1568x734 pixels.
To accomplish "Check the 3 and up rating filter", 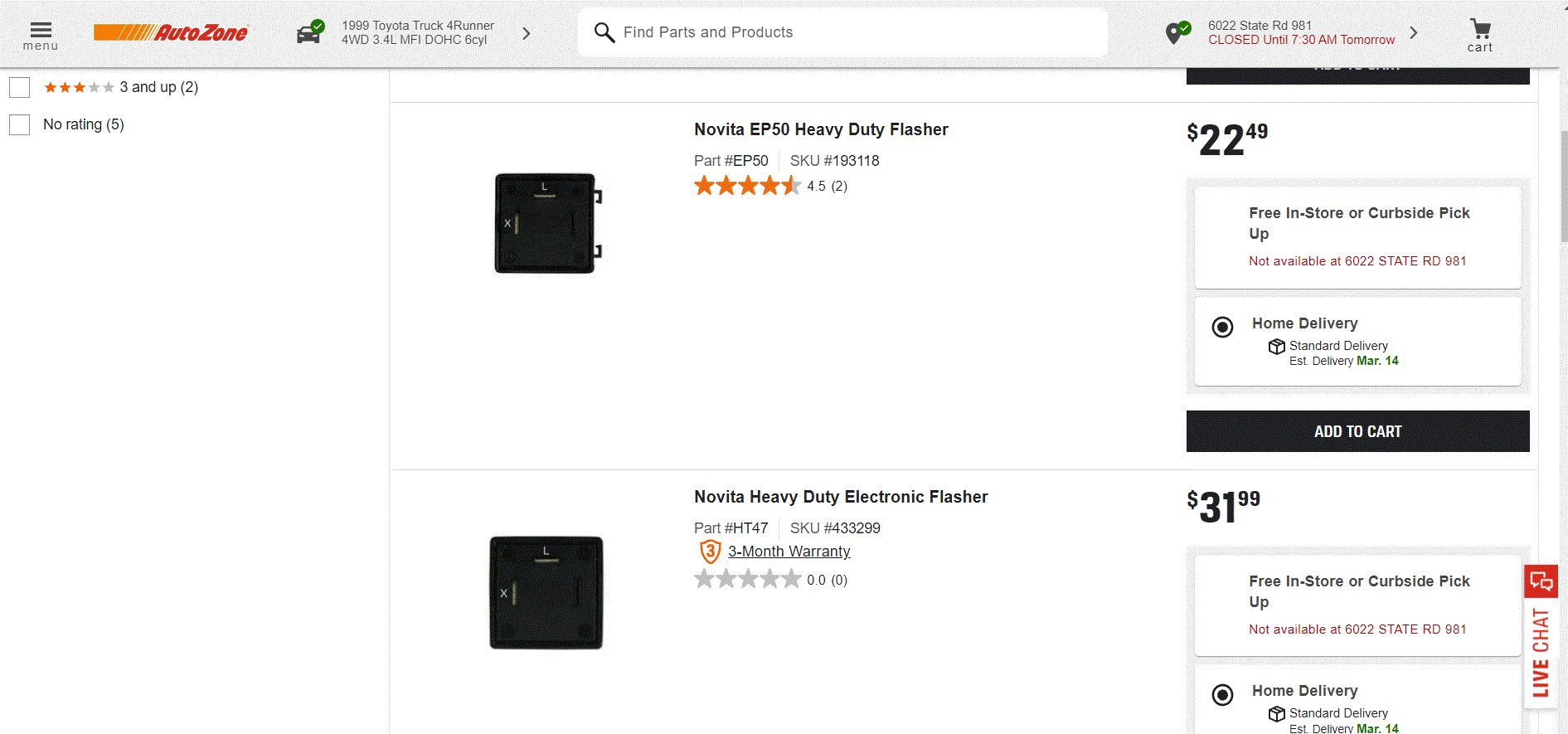I will [x=20, y=87].
